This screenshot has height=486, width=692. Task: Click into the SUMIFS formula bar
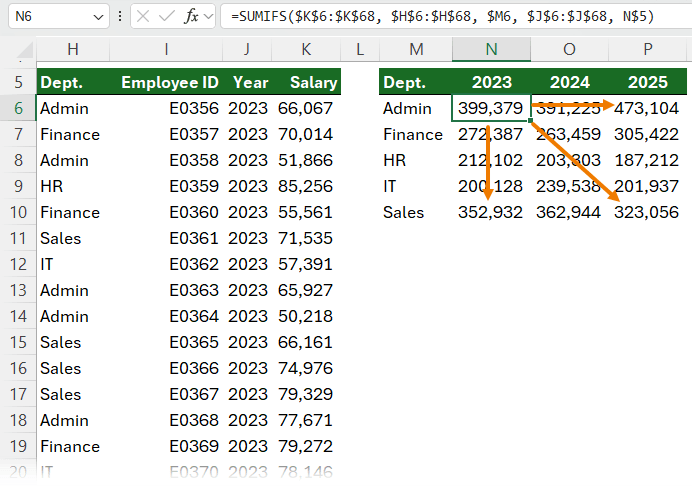[x=456, y=17]
